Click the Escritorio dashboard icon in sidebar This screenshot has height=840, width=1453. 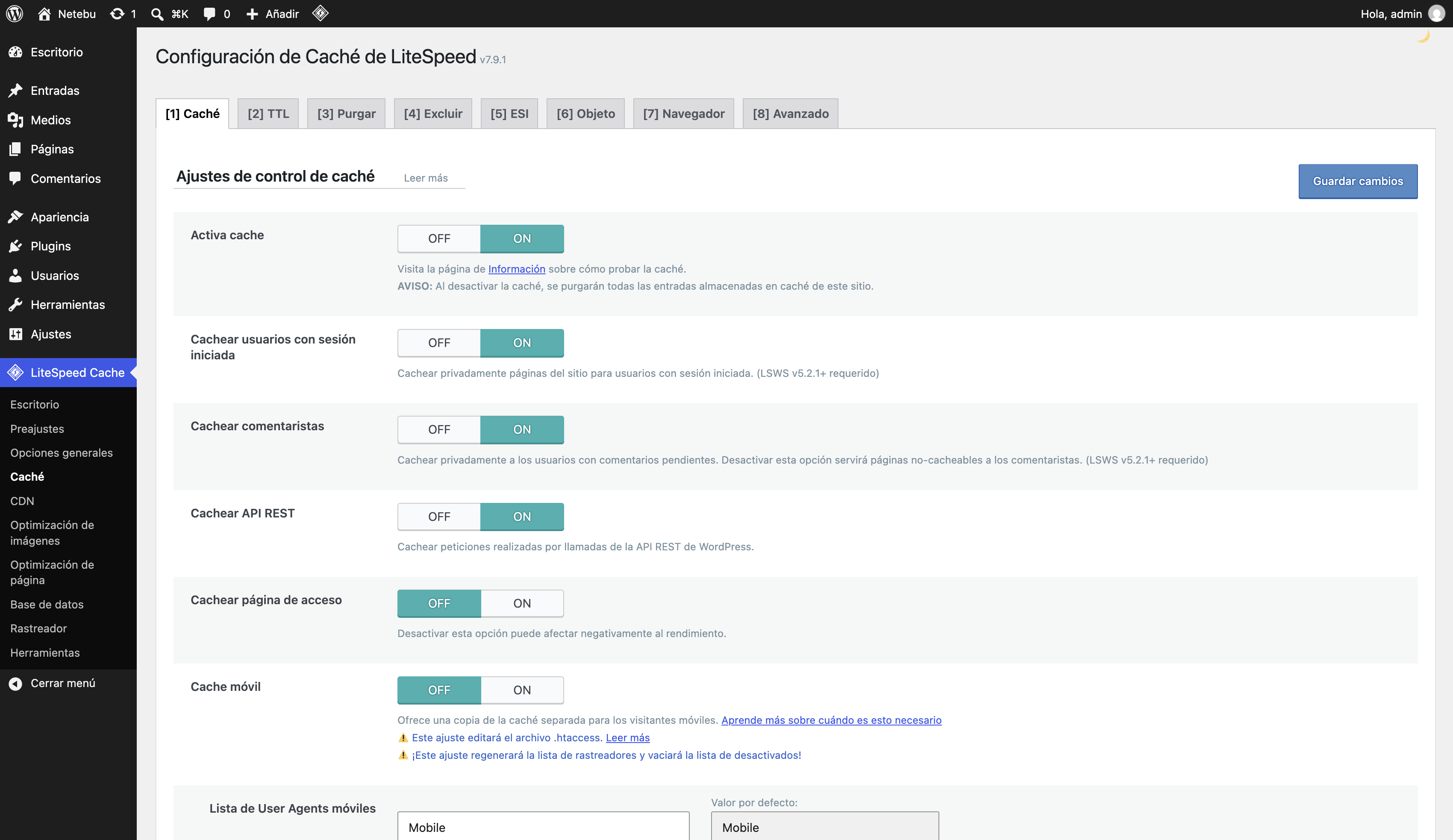point(15,52)
